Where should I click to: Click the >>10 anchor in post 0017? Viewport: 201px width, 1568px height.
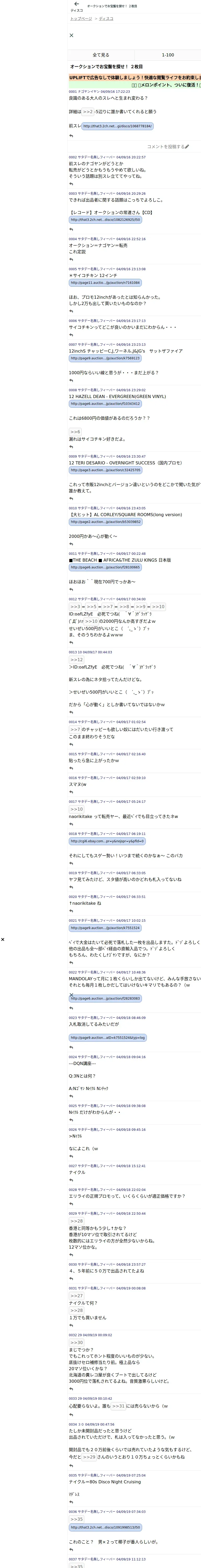77,809
